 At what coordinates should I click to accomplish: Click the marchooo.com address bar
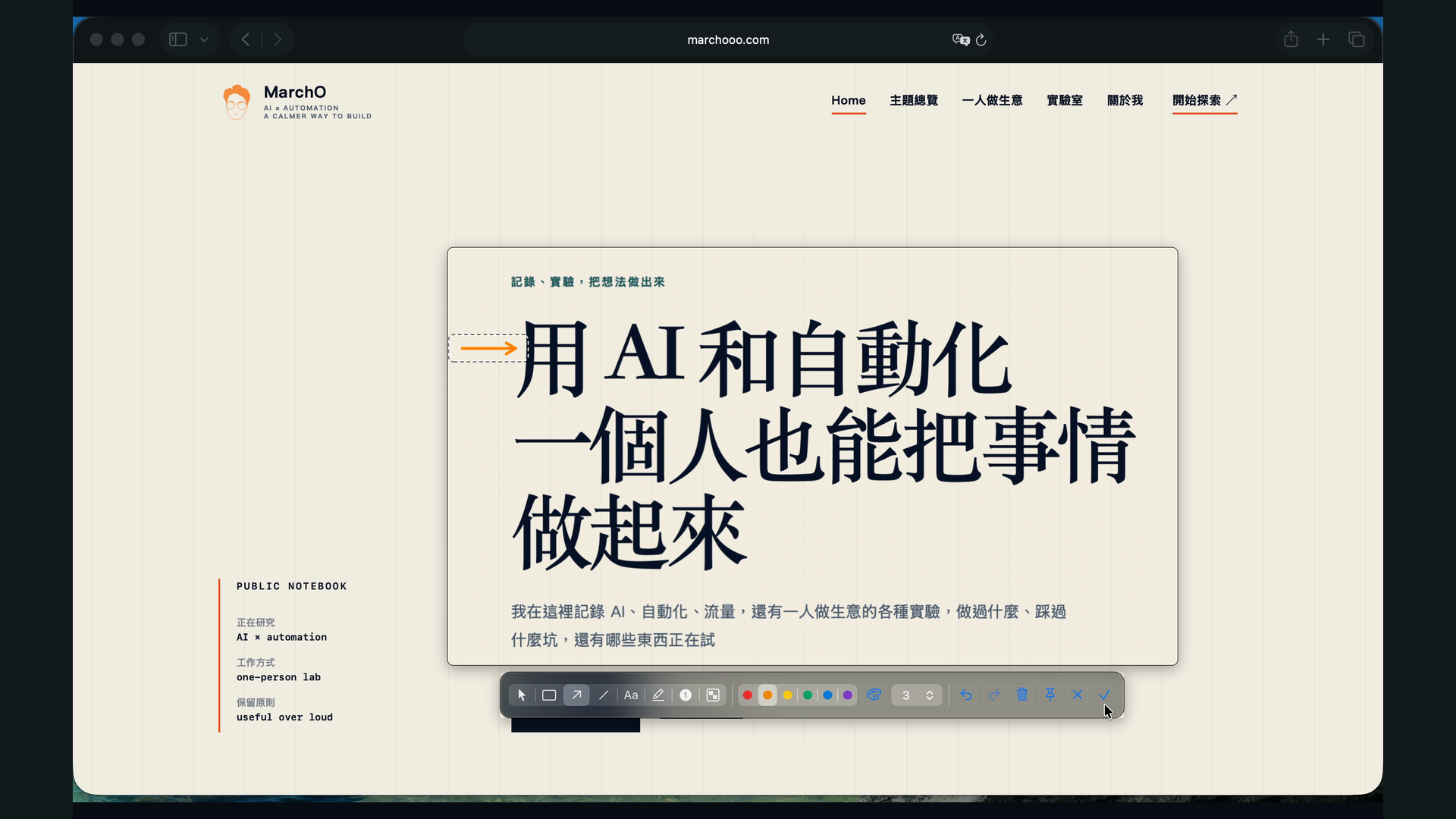[x=728, y=39]
